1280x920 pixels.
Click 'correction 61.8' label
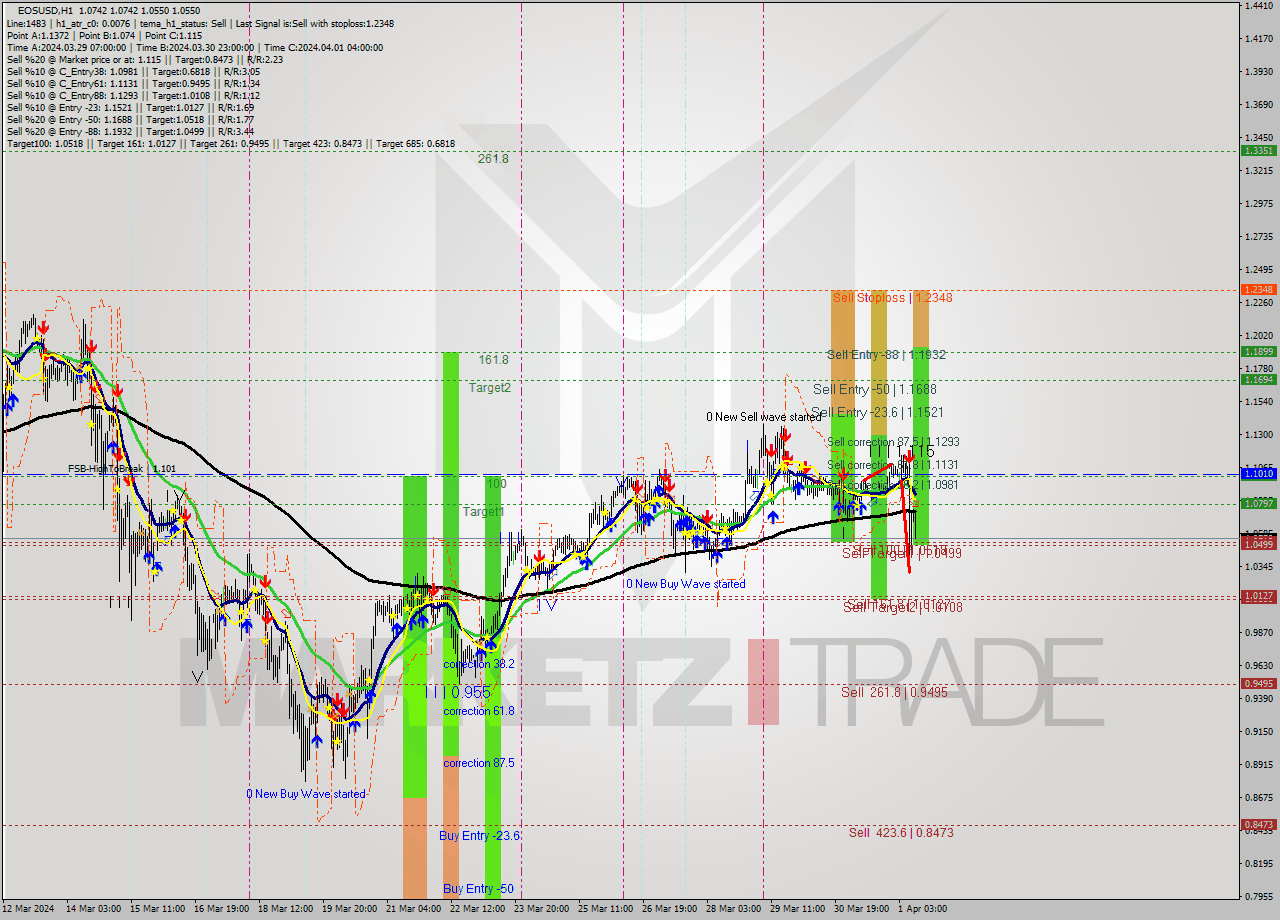(x=479, y=711)
